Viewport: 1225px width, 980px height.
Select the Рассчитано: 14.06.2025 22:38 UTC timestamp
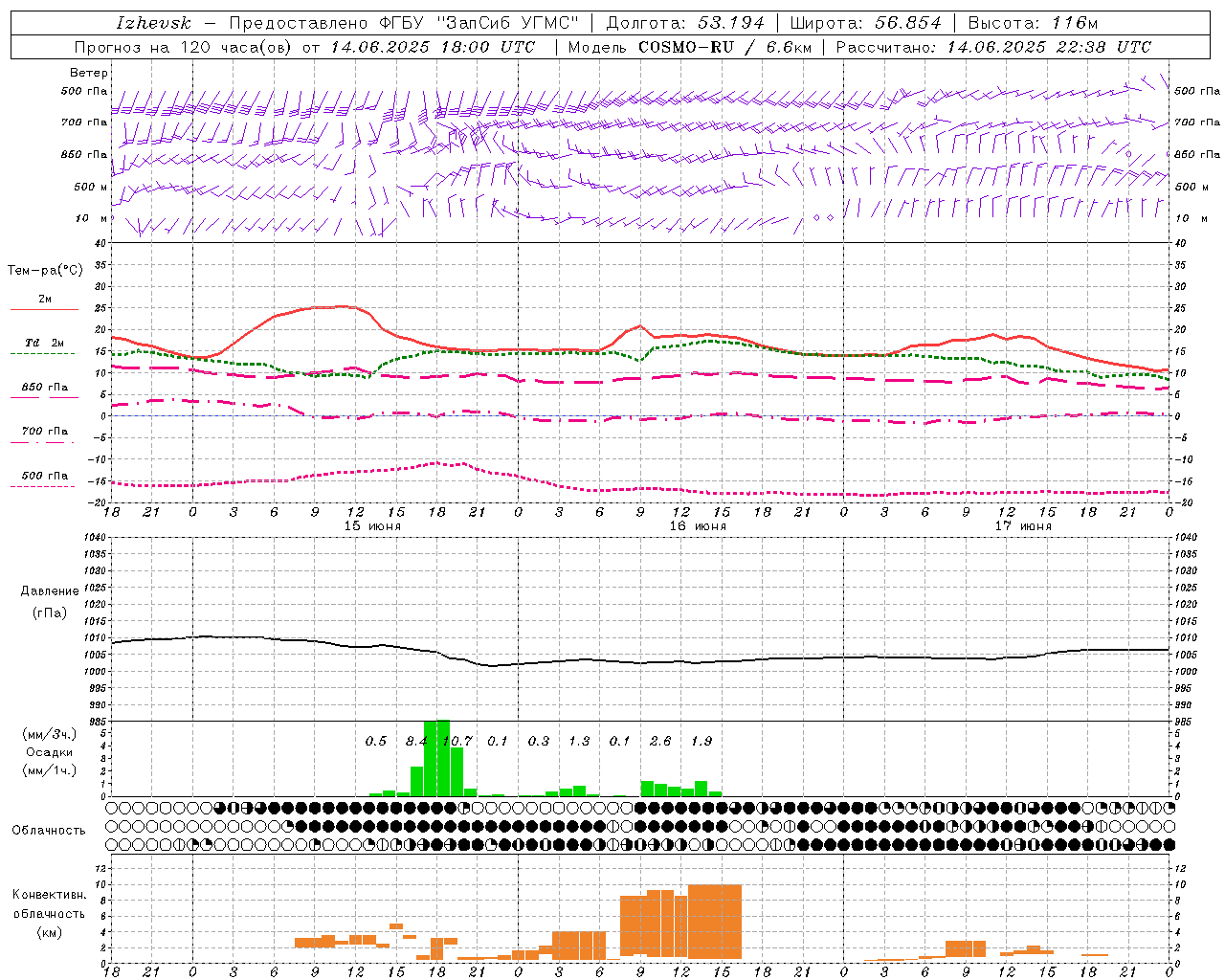[993, 47]
